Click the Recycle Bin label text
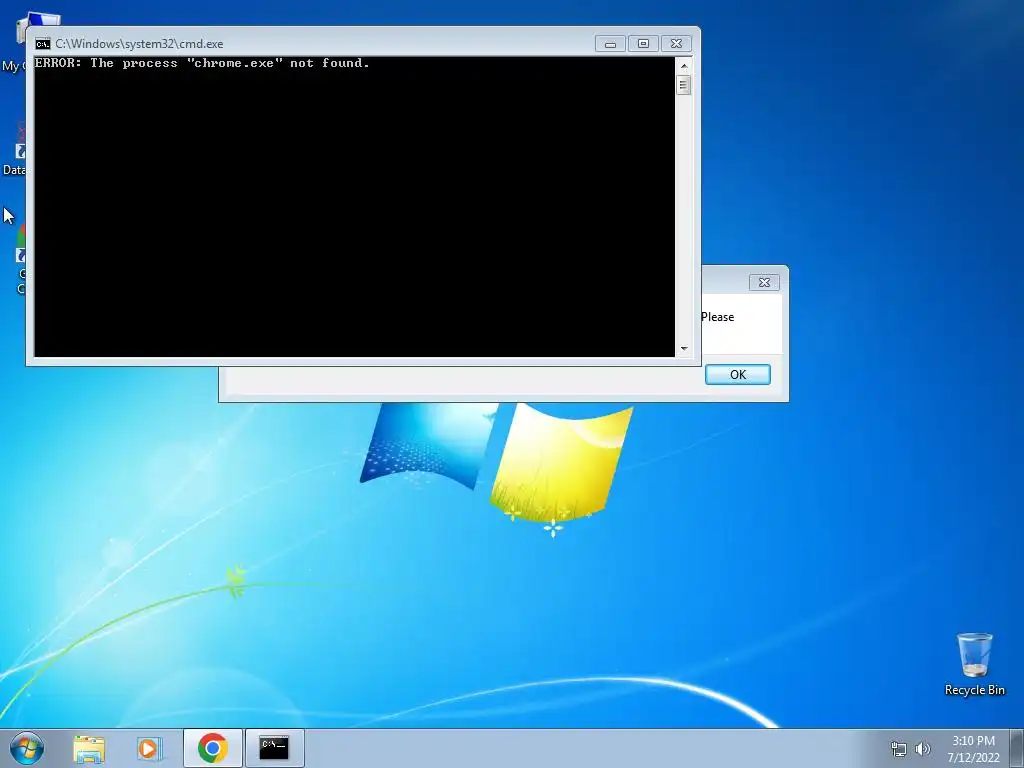This screenshot has width=1024, height=768. tap(974, 690)
